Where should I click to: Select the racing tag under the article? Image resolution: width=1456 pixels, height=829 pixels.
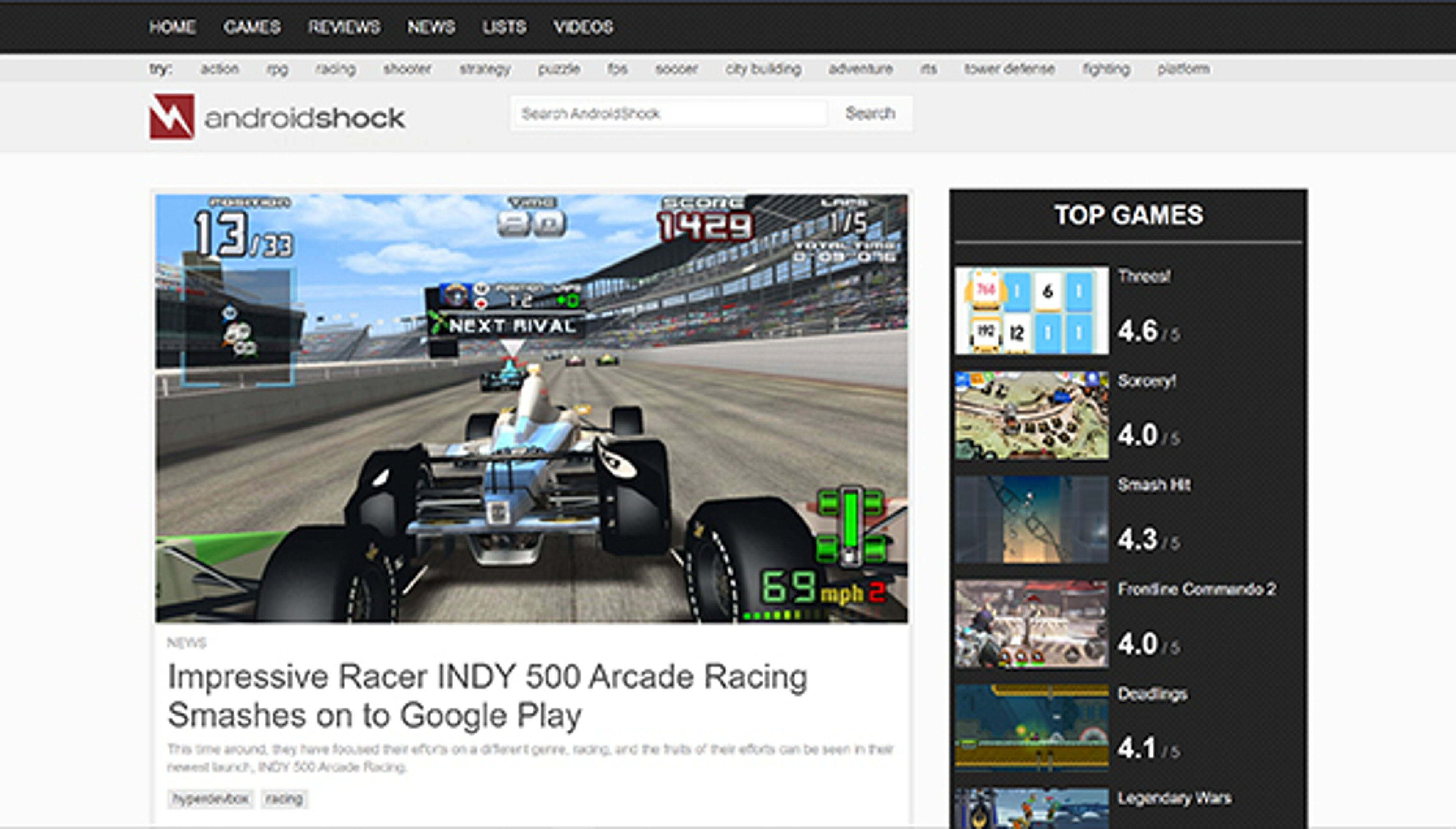(x=284, y=799)
